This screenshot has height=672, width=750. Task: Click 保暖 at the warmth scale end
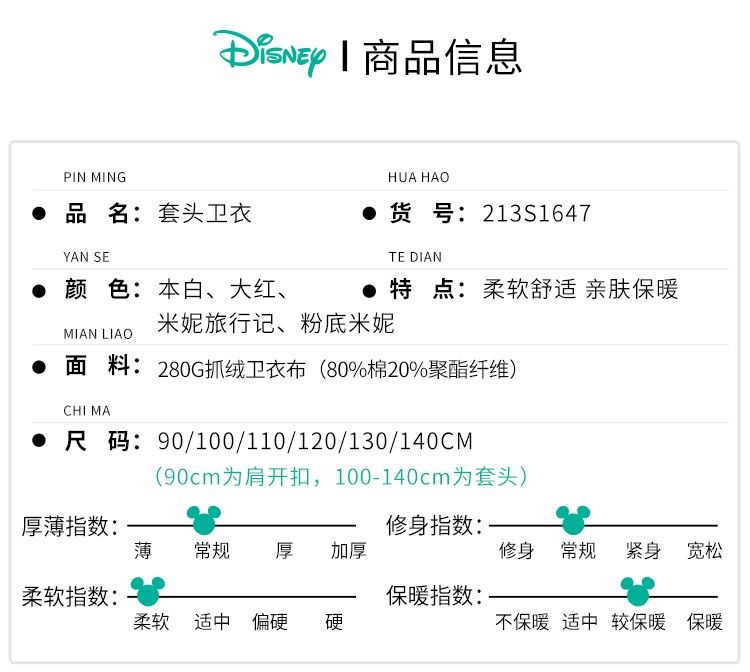[705, 622]
